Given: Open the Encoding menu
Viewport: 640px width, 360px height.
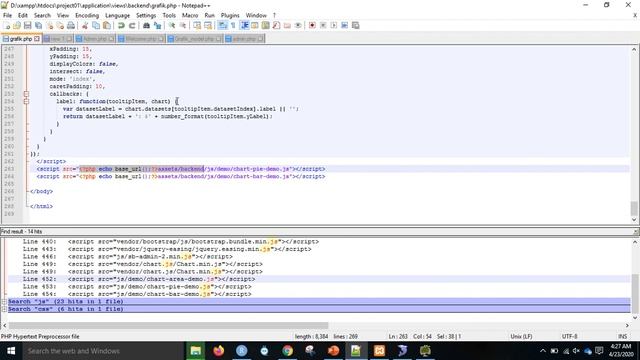Looking at the screenshot, I should point(87,15).
